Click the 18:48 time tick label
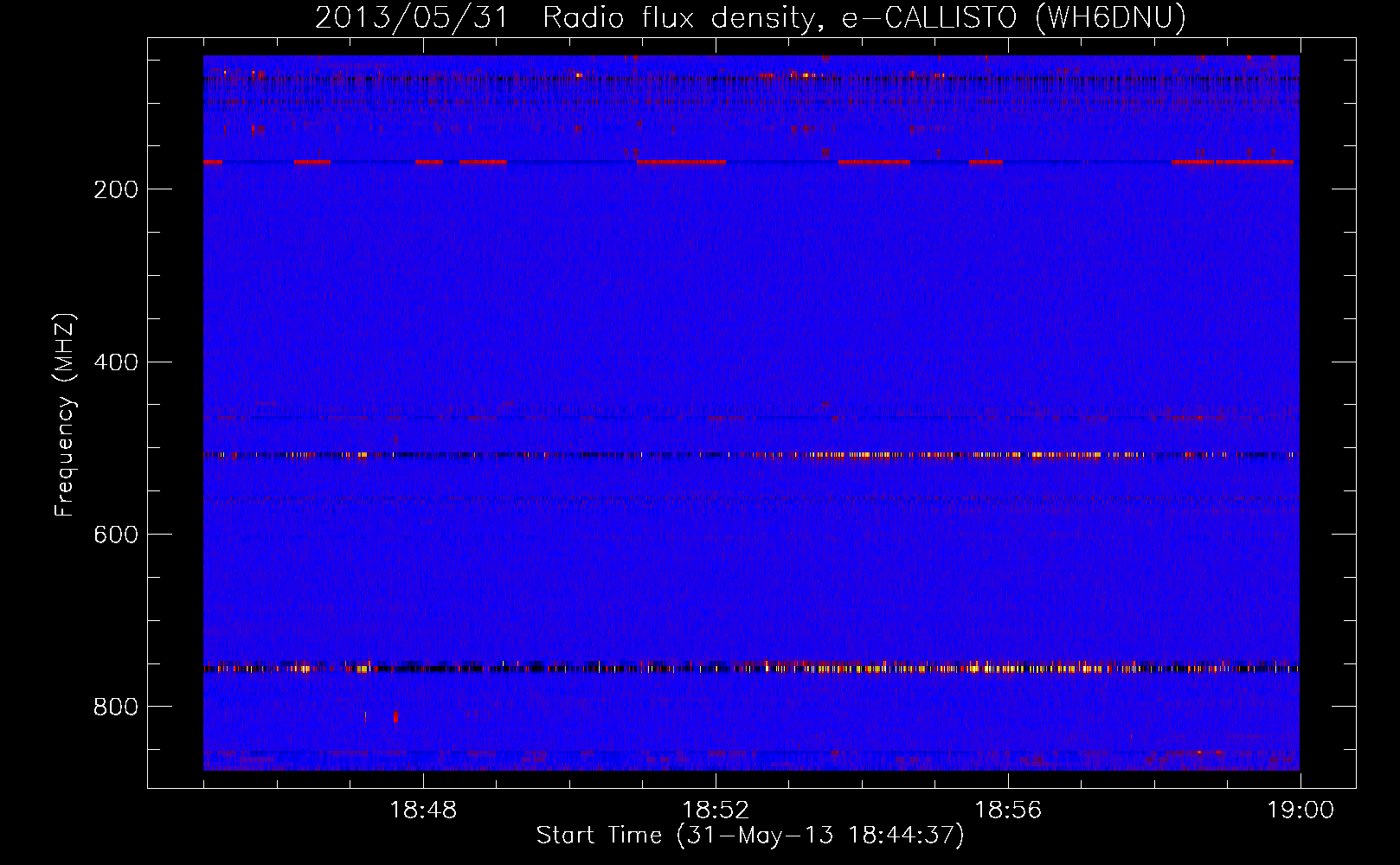 423,811
